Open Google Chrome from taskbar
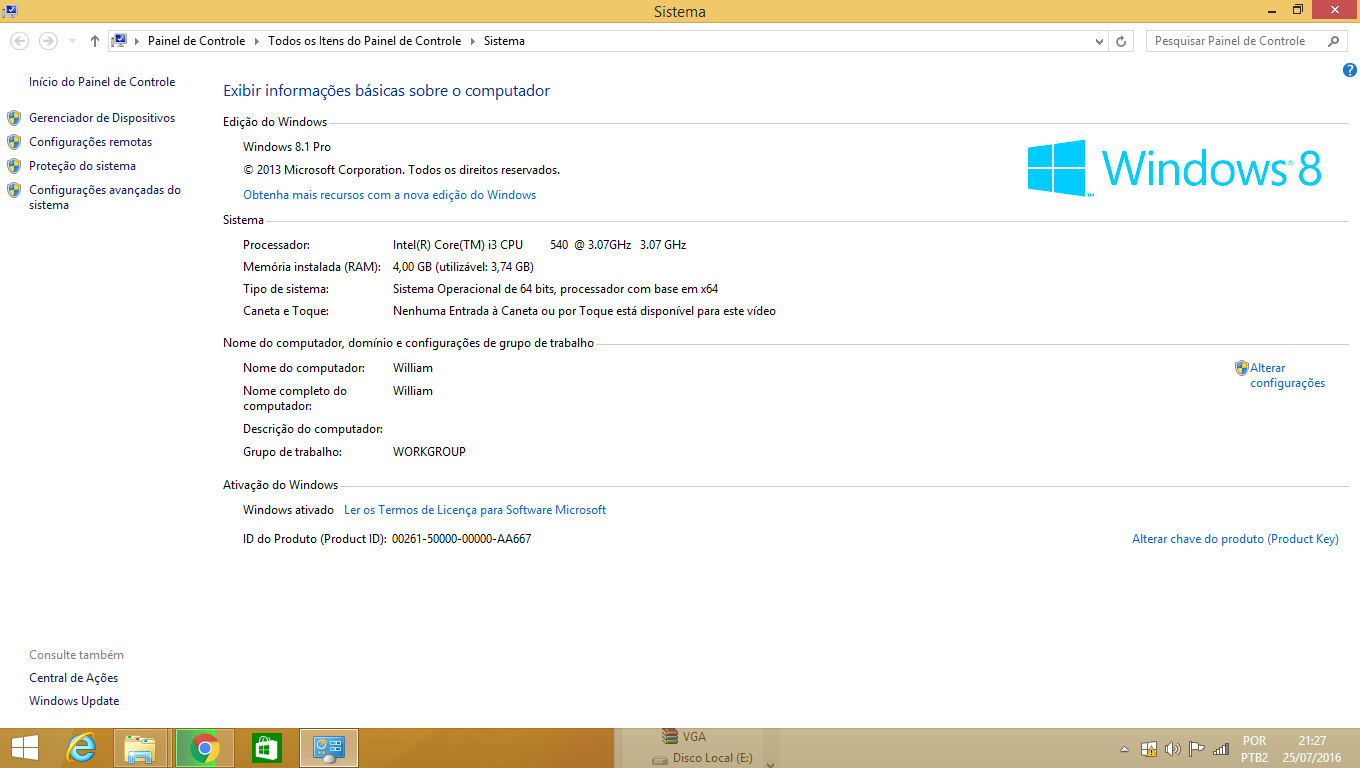This screenshot has height=768, width=1360. (x=205, y=748)
